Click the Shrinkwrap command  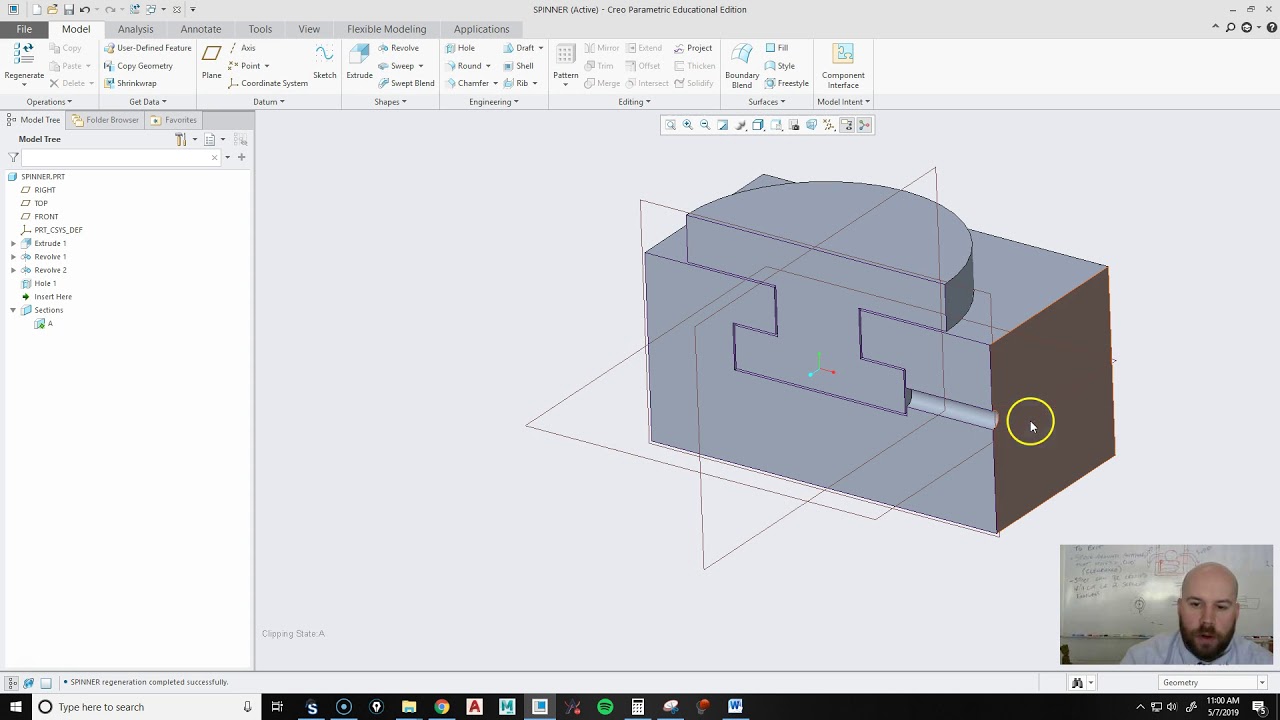click(x=130, y=83)
